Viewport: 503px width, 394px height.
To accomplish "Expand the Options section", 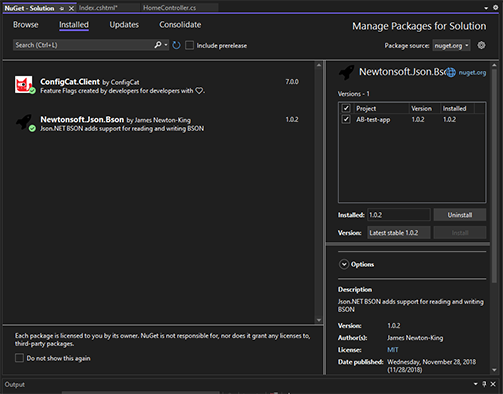I will (x=344, y=264).
